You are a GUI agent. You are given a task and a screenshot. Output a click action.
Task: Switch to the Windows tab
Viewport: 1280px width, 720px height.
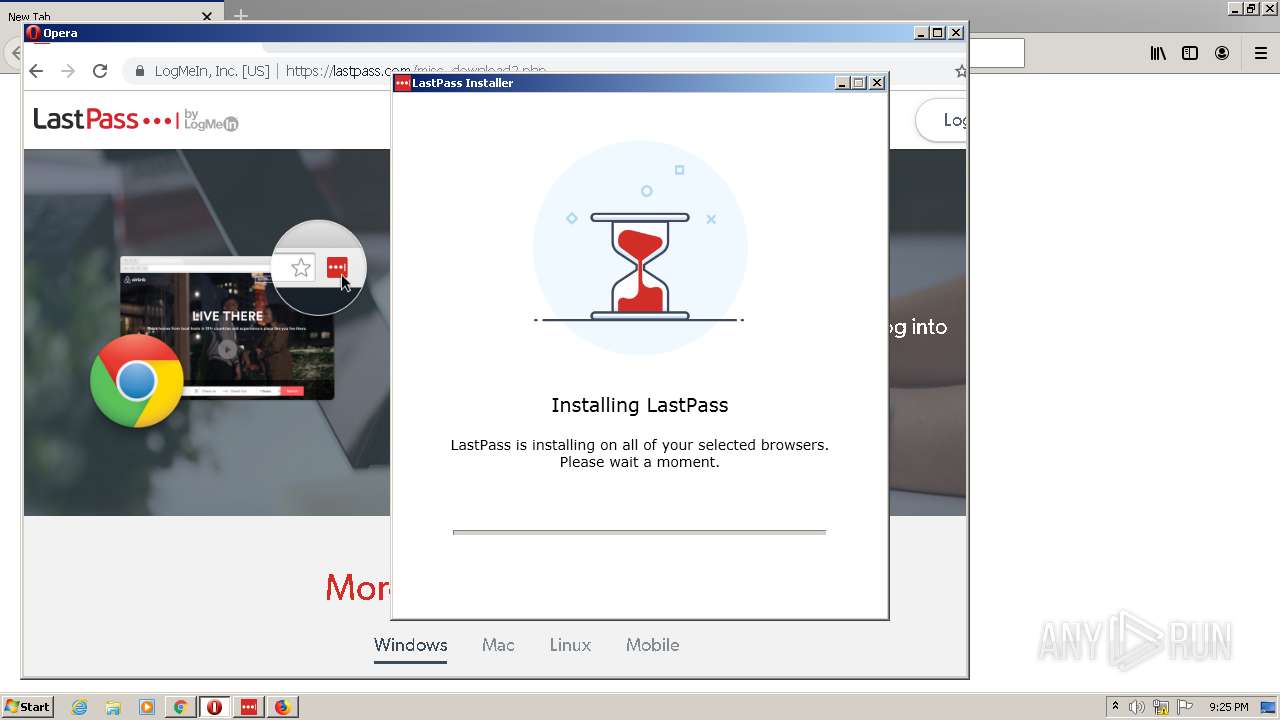click(411, 645)
